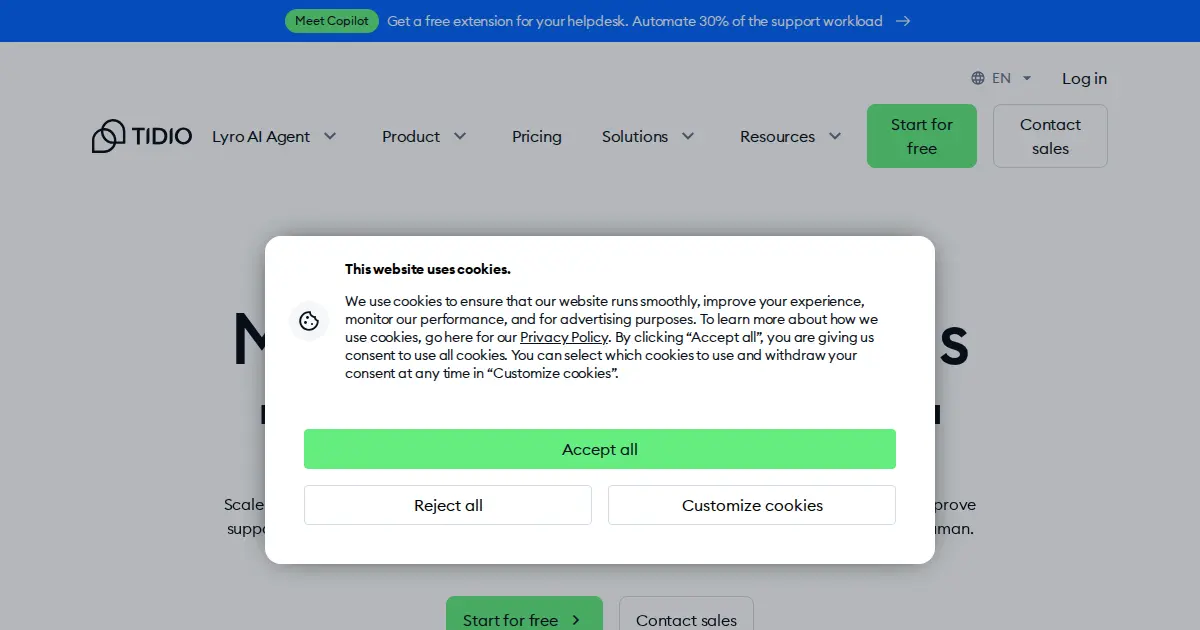1200x630 pixels.
Task: Click the arrow icon in the top banner
Action: 903,21
